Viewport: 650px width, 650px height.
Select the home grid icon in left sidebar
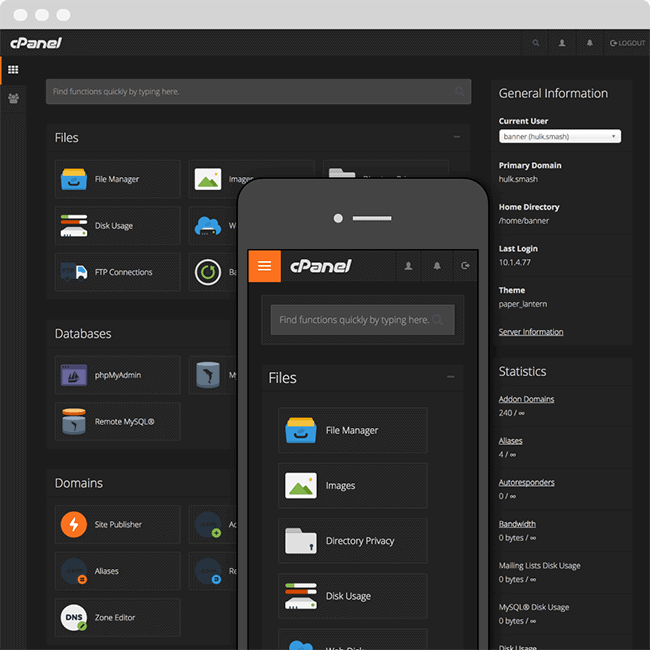(13, 70)
